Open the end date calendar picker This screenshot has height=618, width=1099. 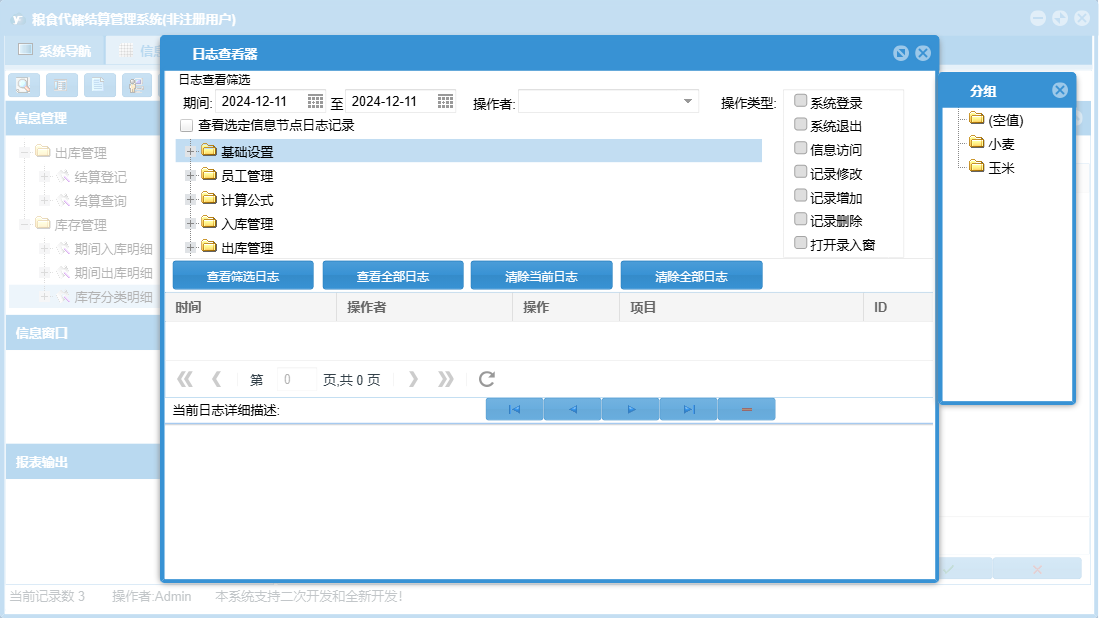pos(445,101)
